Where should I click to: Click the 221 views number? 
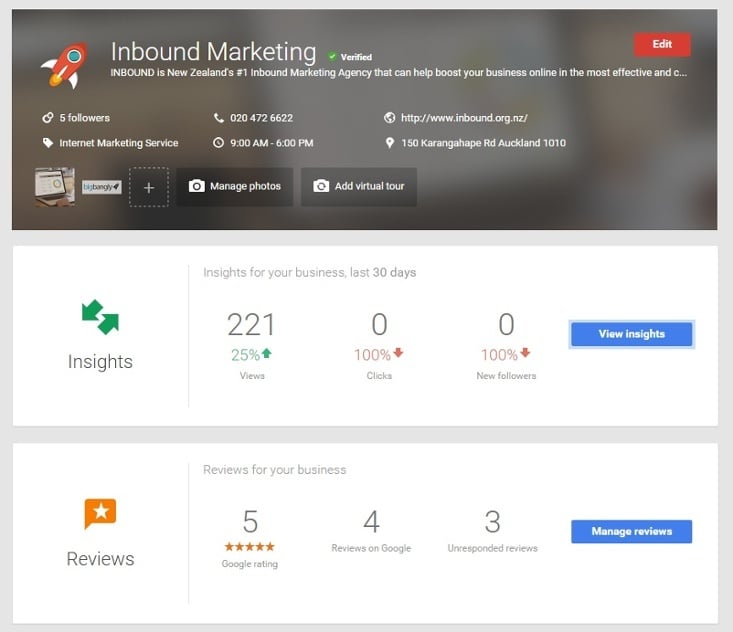click(x=252, y=324)
